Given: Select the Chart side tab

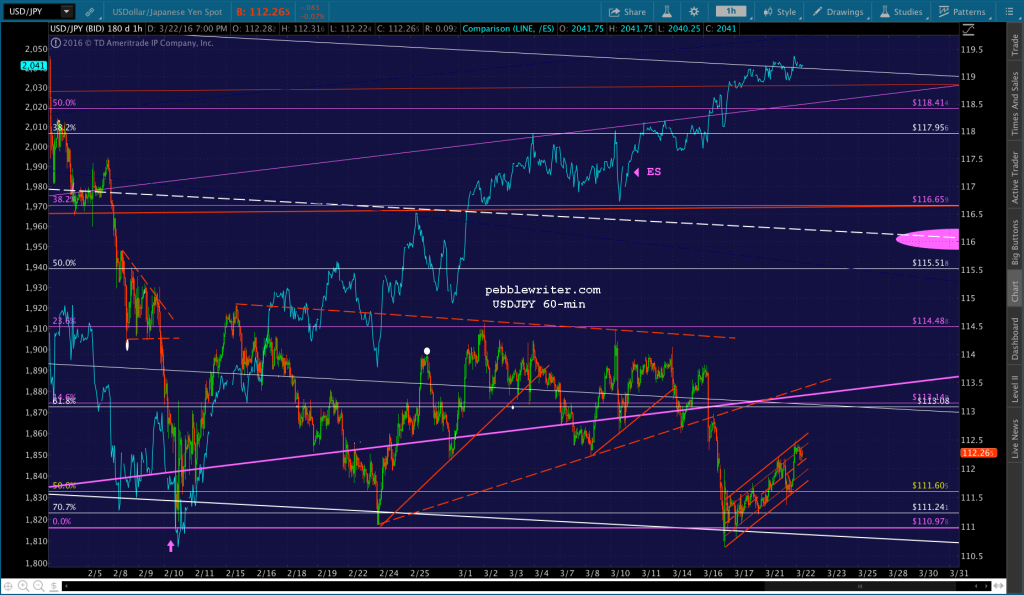Looking at the screenshot, I should tap(1015, 291).
